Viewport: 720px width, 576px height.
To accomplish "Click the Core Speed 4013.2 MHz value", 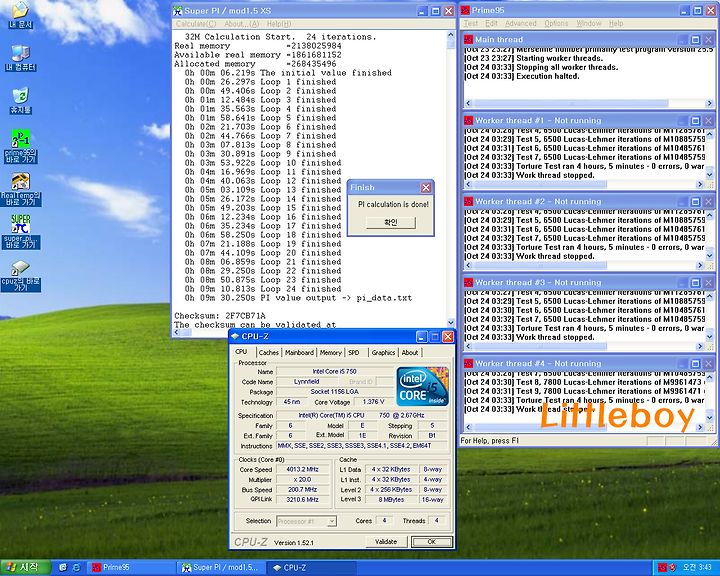I will pyautogui.click(x=303, y=469).
